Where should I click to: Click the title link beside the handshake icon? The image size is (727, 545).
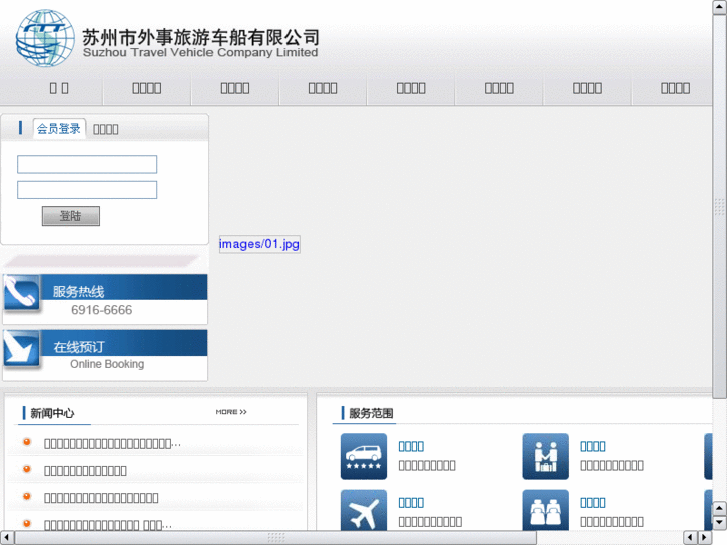593,446
